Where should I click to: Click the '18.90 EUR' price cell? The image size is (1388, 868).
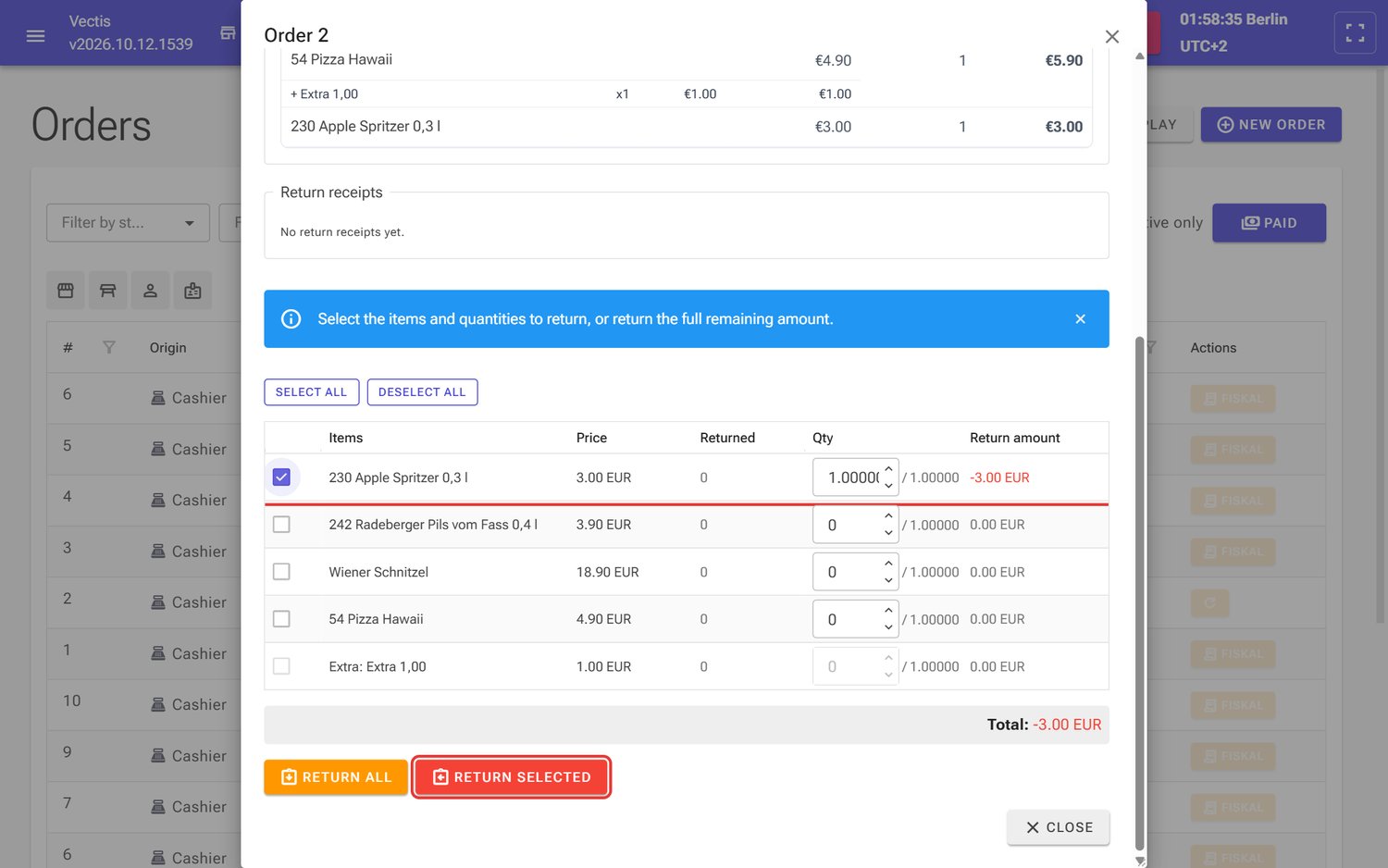[x=608, y=572]
